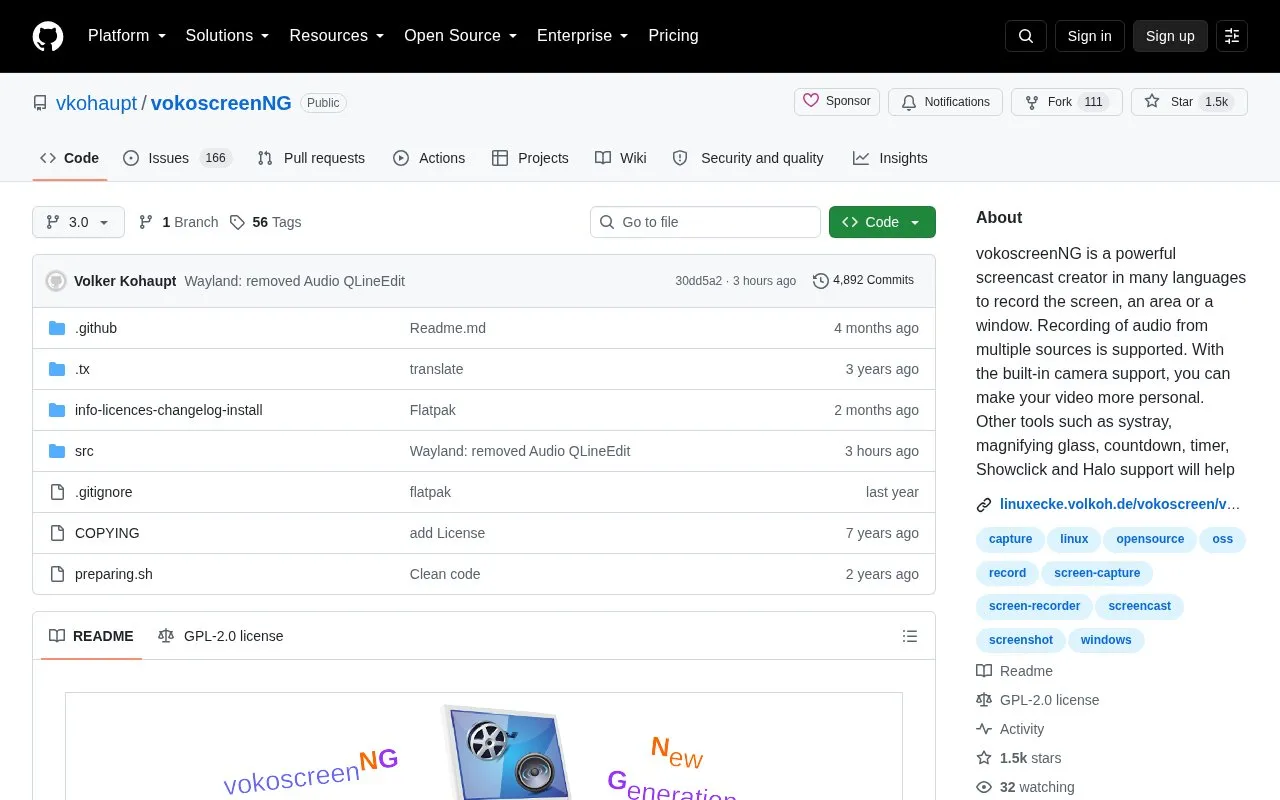Open the COPYING file
This screenshot has width=1280, height=800.
click(x=107, y=533)
